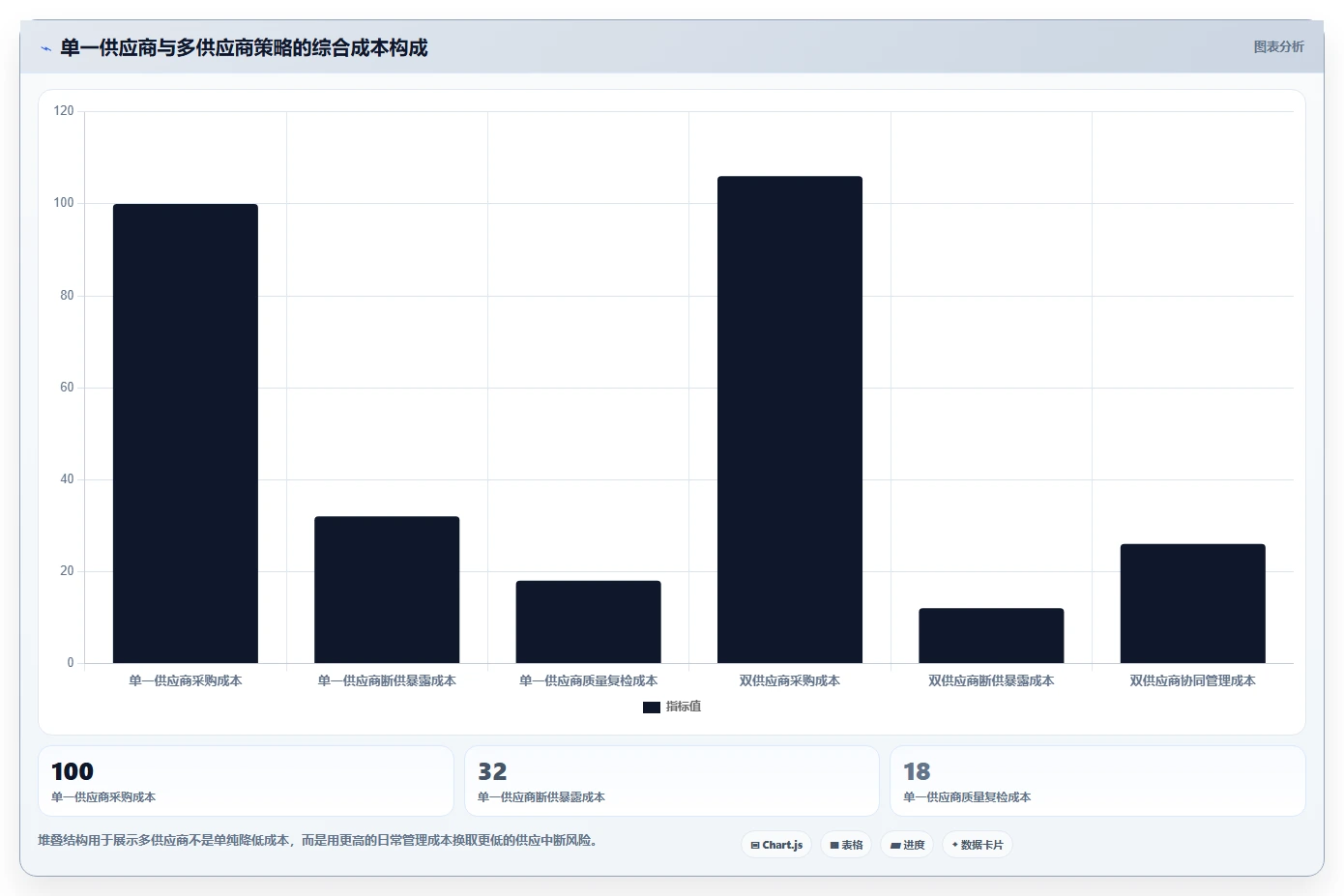Image resolution: width=1344 pixels, height=896 pixels.
Task: Select the 表格 chip
Action: 846,845
